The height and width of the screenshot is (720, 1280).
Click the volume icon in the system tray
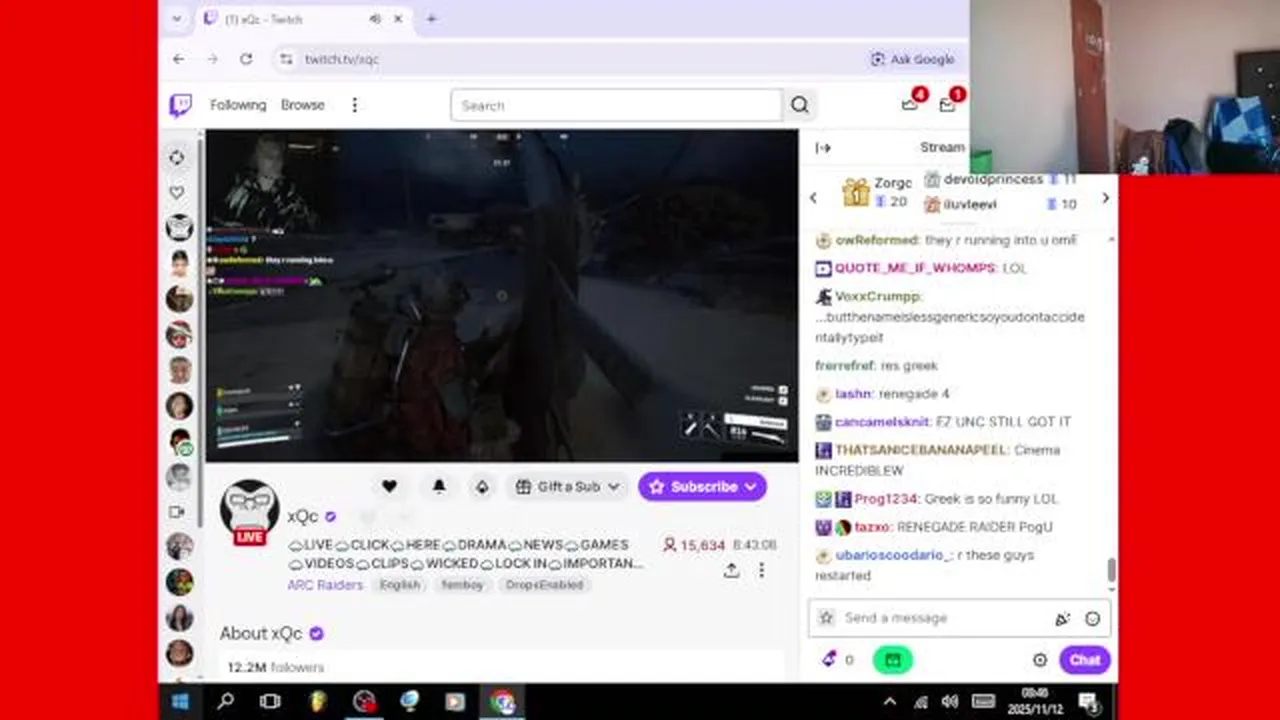coord(949,702)
